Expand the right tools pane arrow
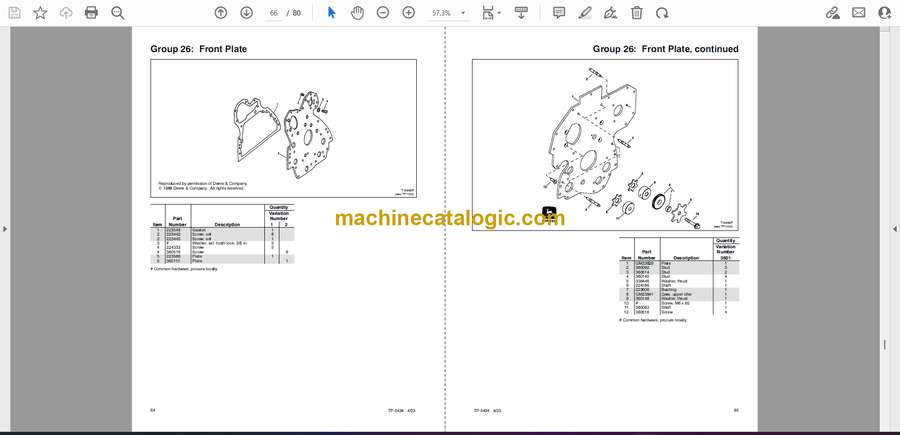Image resolution: width=900 pixels, height=435 pixels. click(895, 229)
